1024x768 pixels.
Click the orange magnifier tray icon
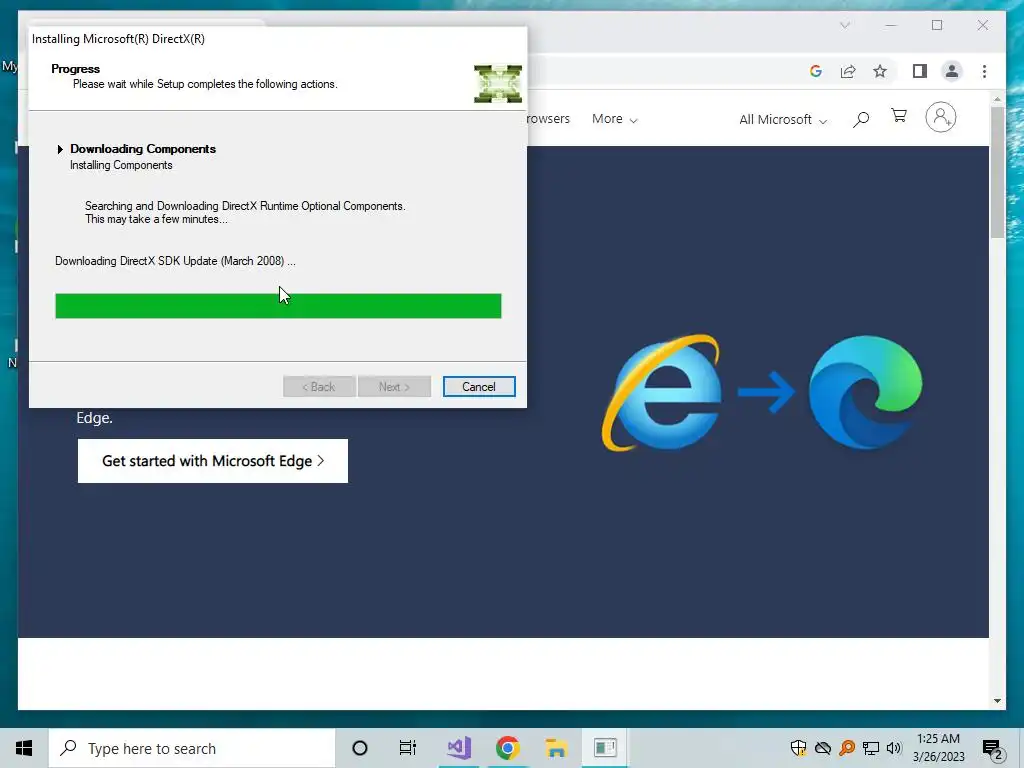point(847,748)
